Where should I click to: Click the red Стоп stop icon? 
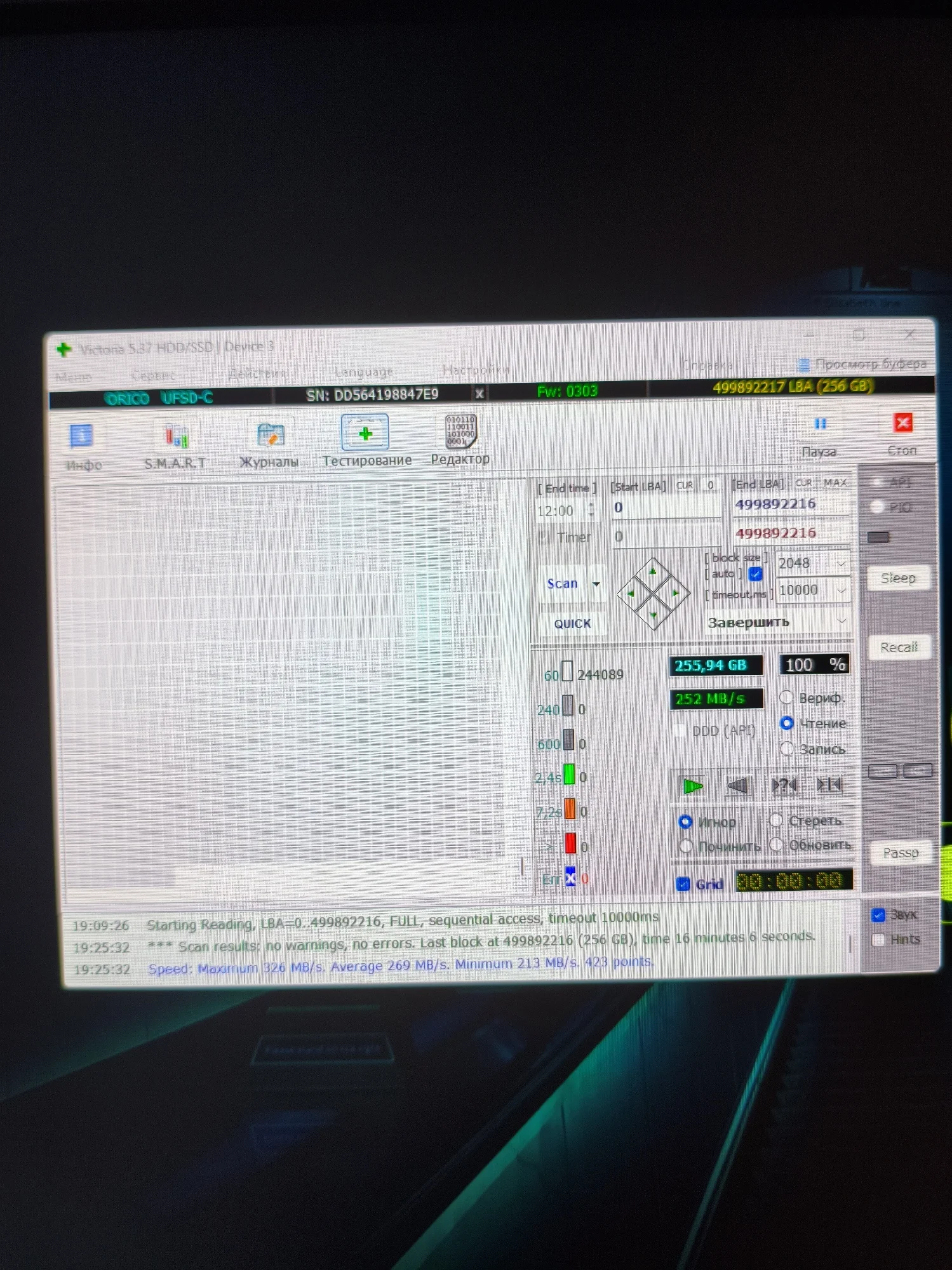tap(902, 422)
